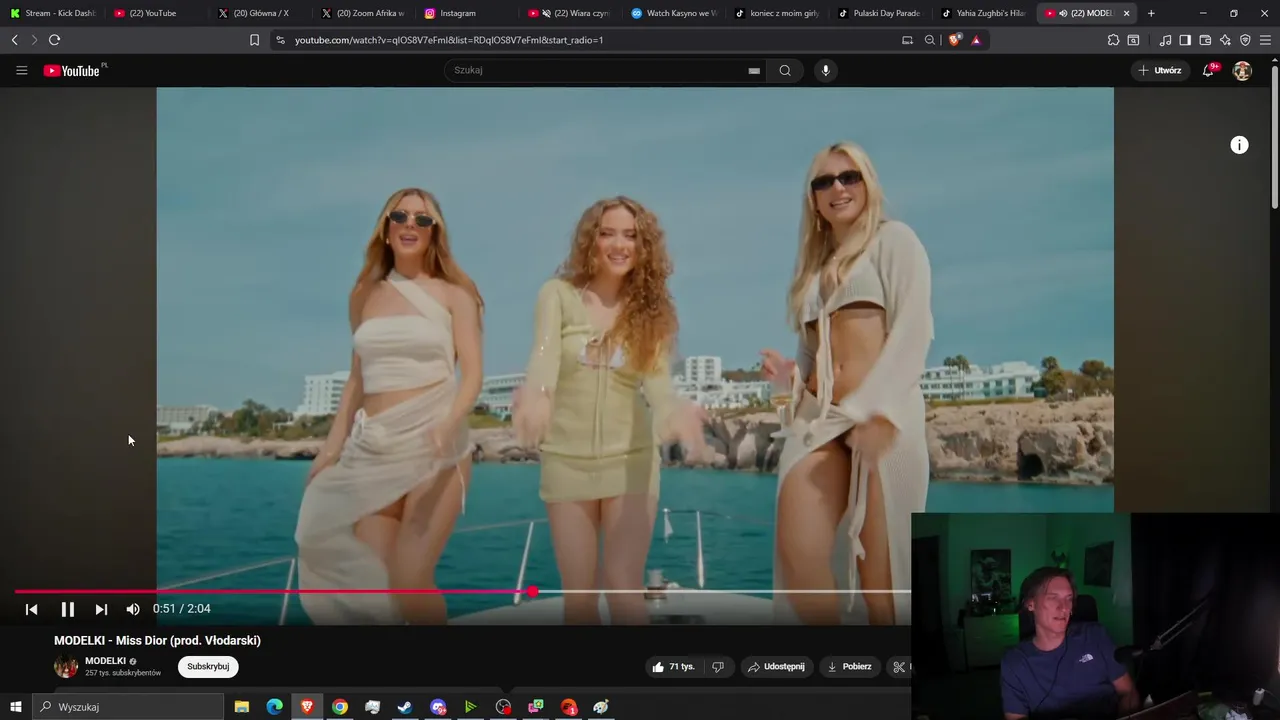Switch to the Instagram tab
The height and width of the screenshot is (720, 1280).
pyautogui.click(x=465, y=13)
